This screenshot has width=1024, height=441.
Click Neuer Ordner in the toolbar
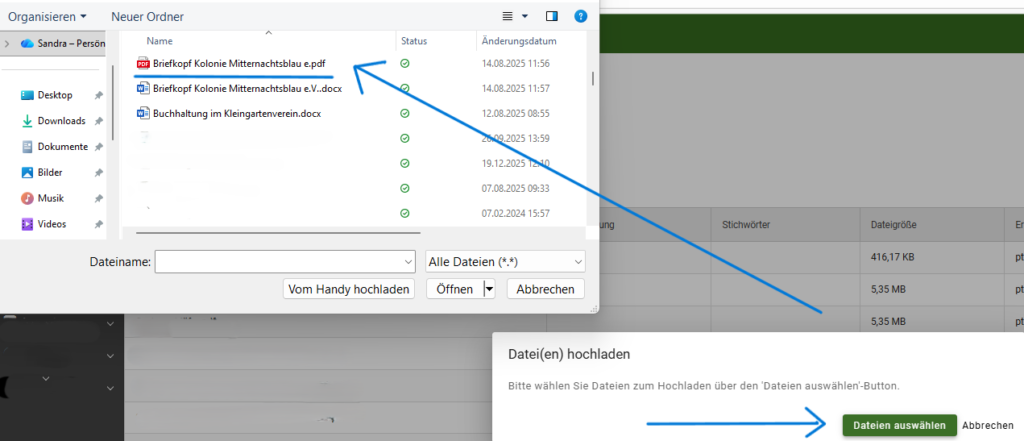149,16
